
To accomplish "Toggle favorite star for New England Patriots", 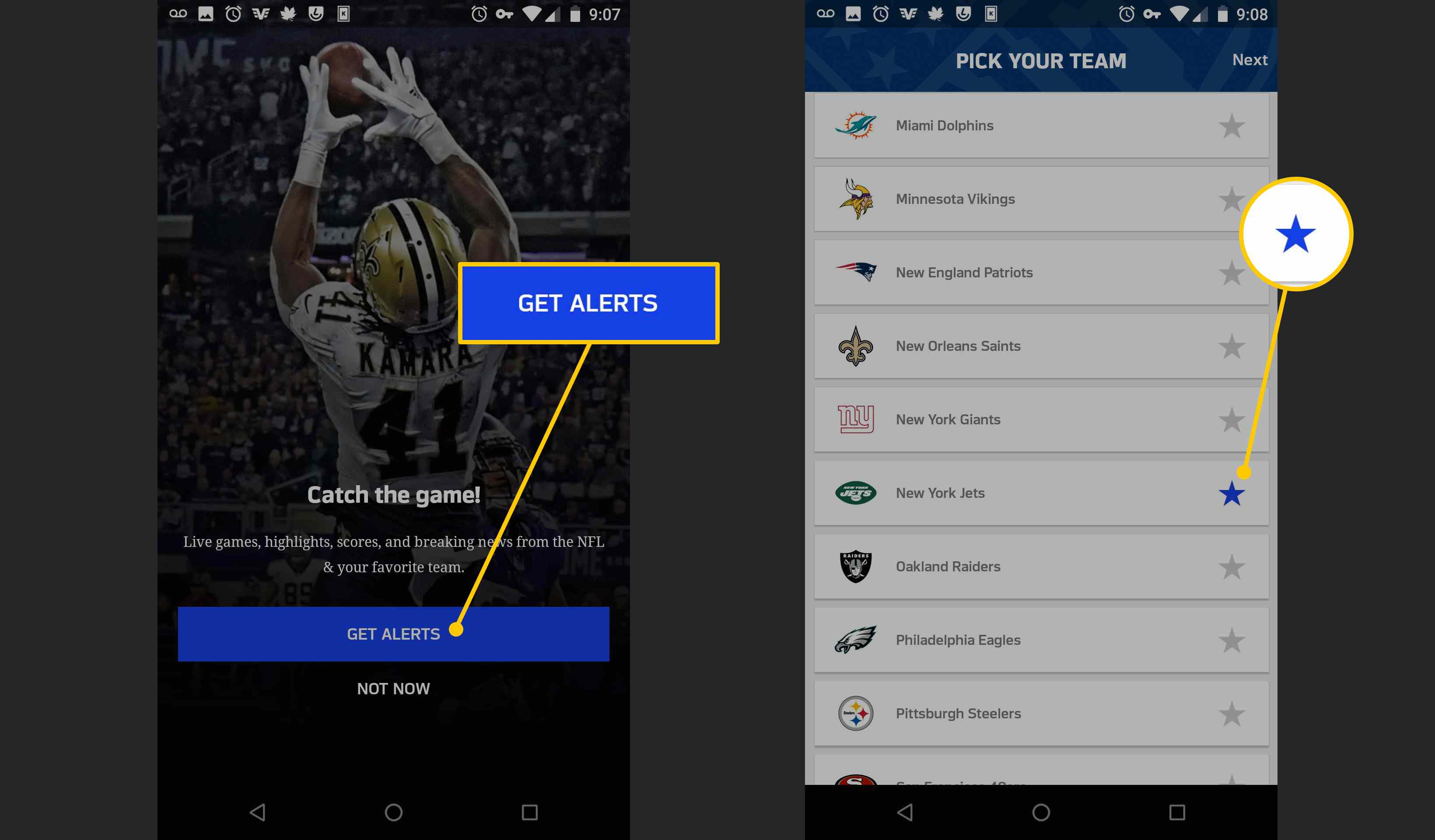I will (x=1232, y=272).
